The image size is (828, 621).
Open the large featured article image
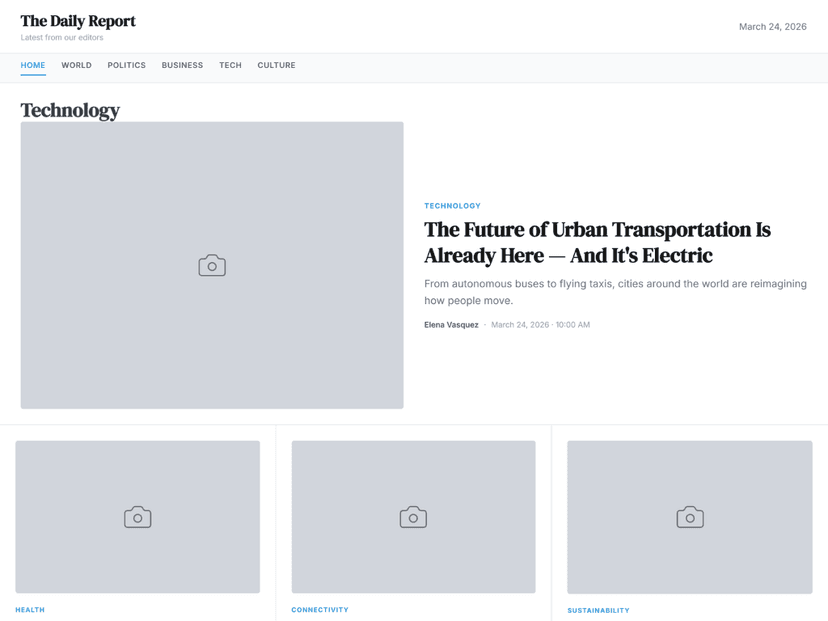(212, 265)
